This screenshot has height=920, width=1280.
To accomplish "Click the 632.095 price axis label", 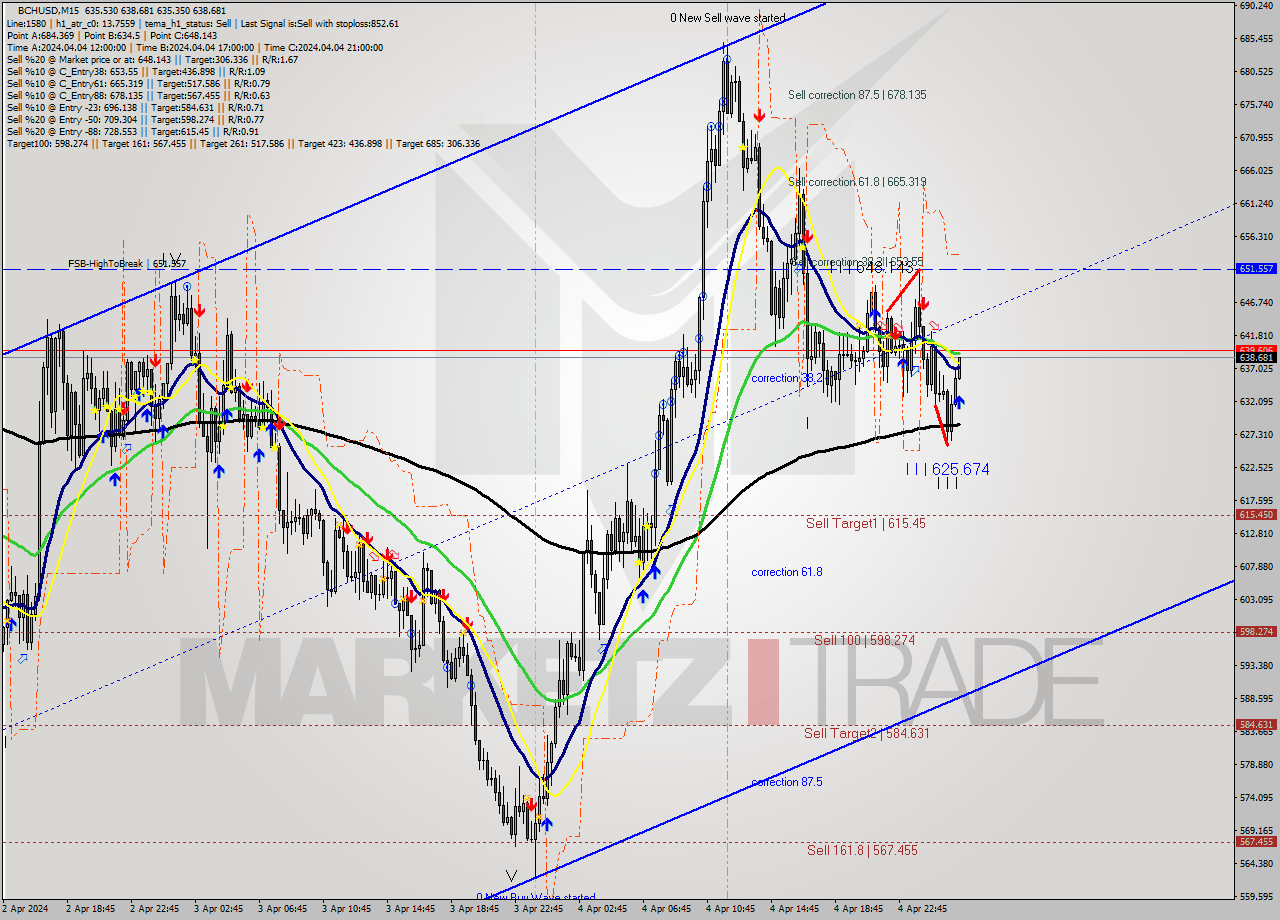I will tap(1256, 401).
